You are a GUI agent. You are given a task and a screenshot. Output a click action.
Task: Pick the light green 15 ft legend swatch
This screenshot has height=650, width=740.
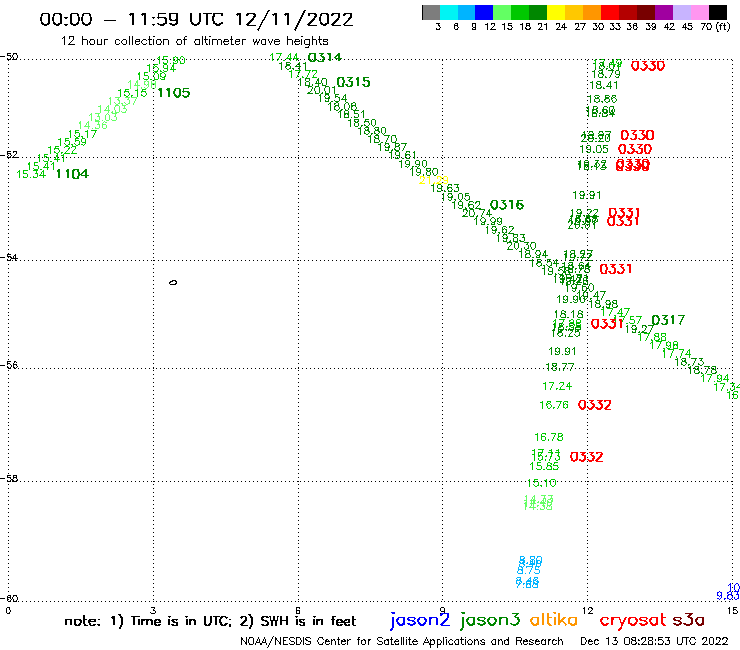coord(502,12)
